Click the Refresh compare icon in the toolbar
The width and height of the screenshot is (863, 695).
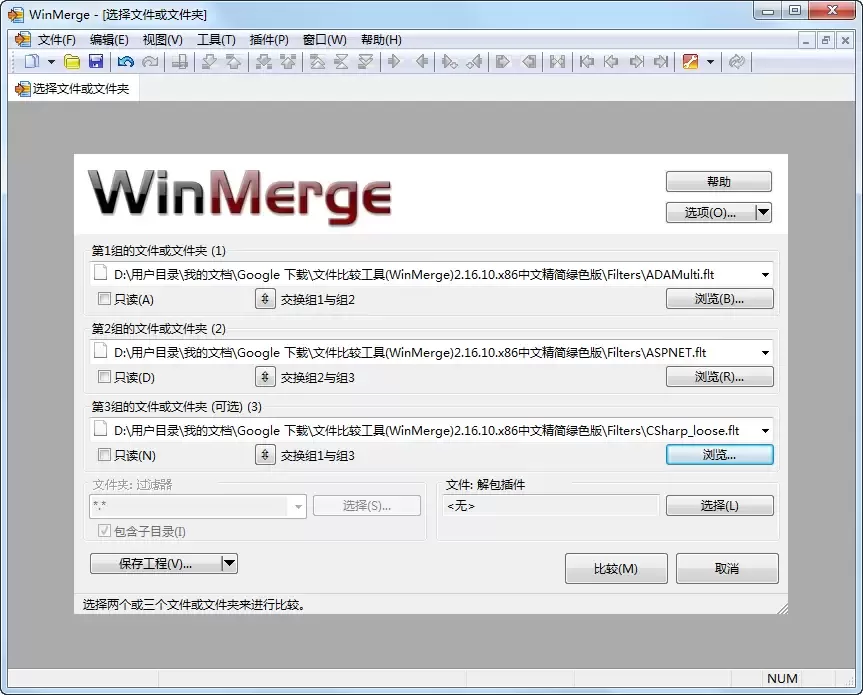pyautogui.click(x=737, y=61)
